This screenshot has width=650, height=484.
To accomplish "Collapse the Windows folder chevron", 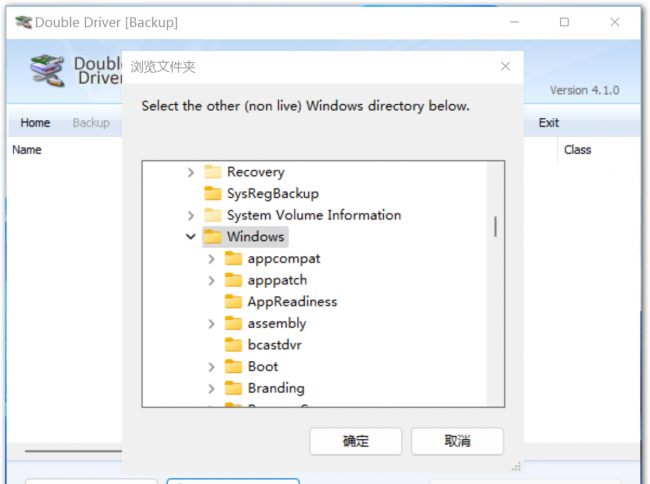I will pos(190,237).
